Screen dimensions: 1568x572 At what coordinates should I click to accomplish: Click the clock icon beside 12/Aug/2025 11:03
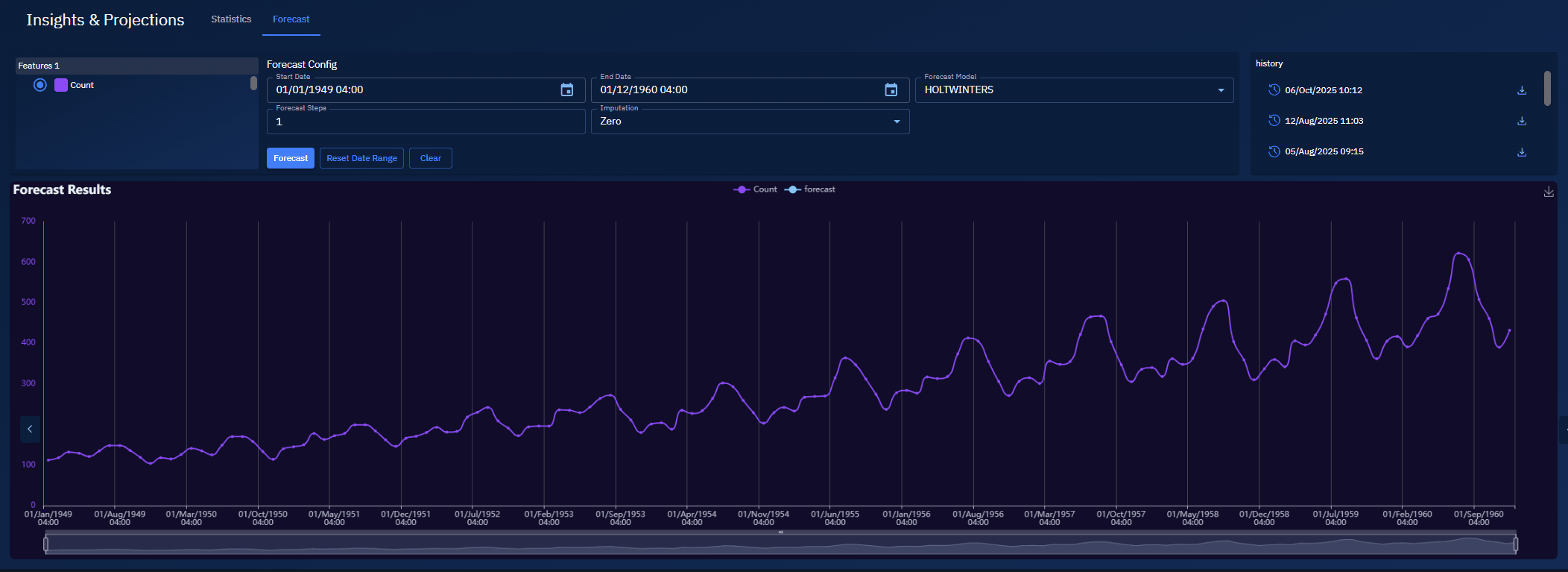click(x=1274, y=121)
